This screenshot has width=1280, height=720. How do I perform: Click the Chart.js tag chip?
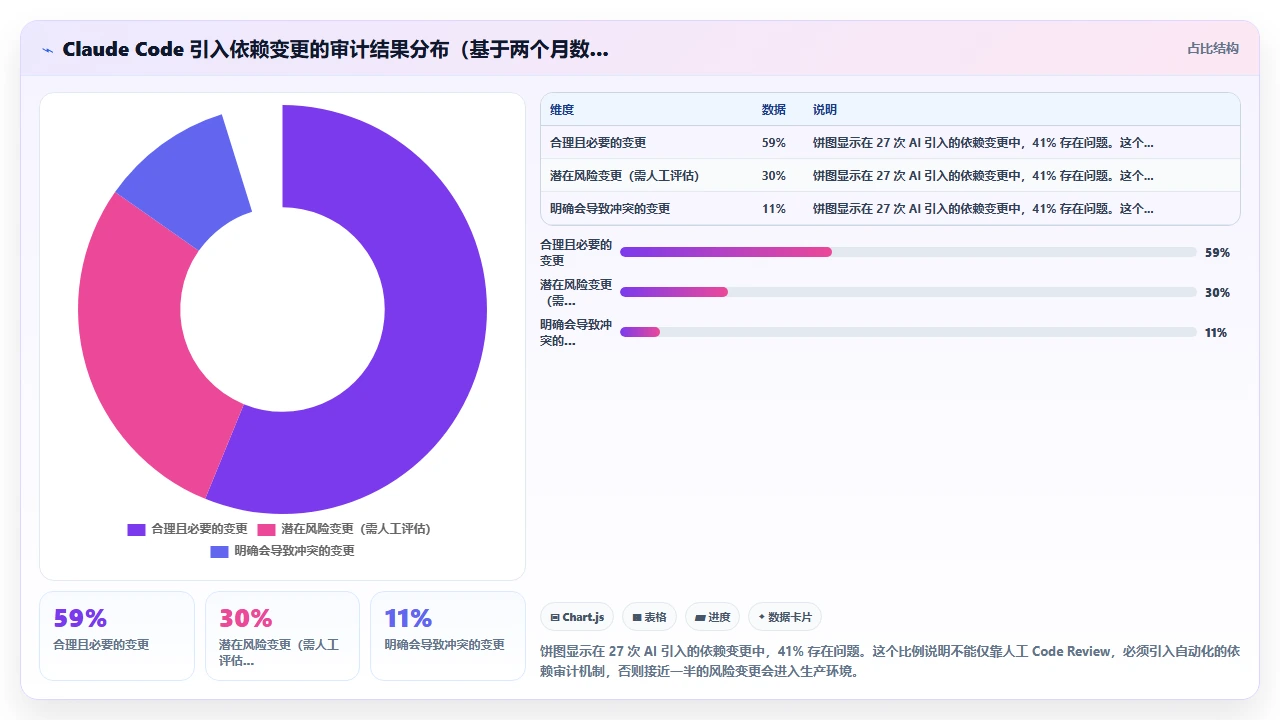click(x=577, y=617)
